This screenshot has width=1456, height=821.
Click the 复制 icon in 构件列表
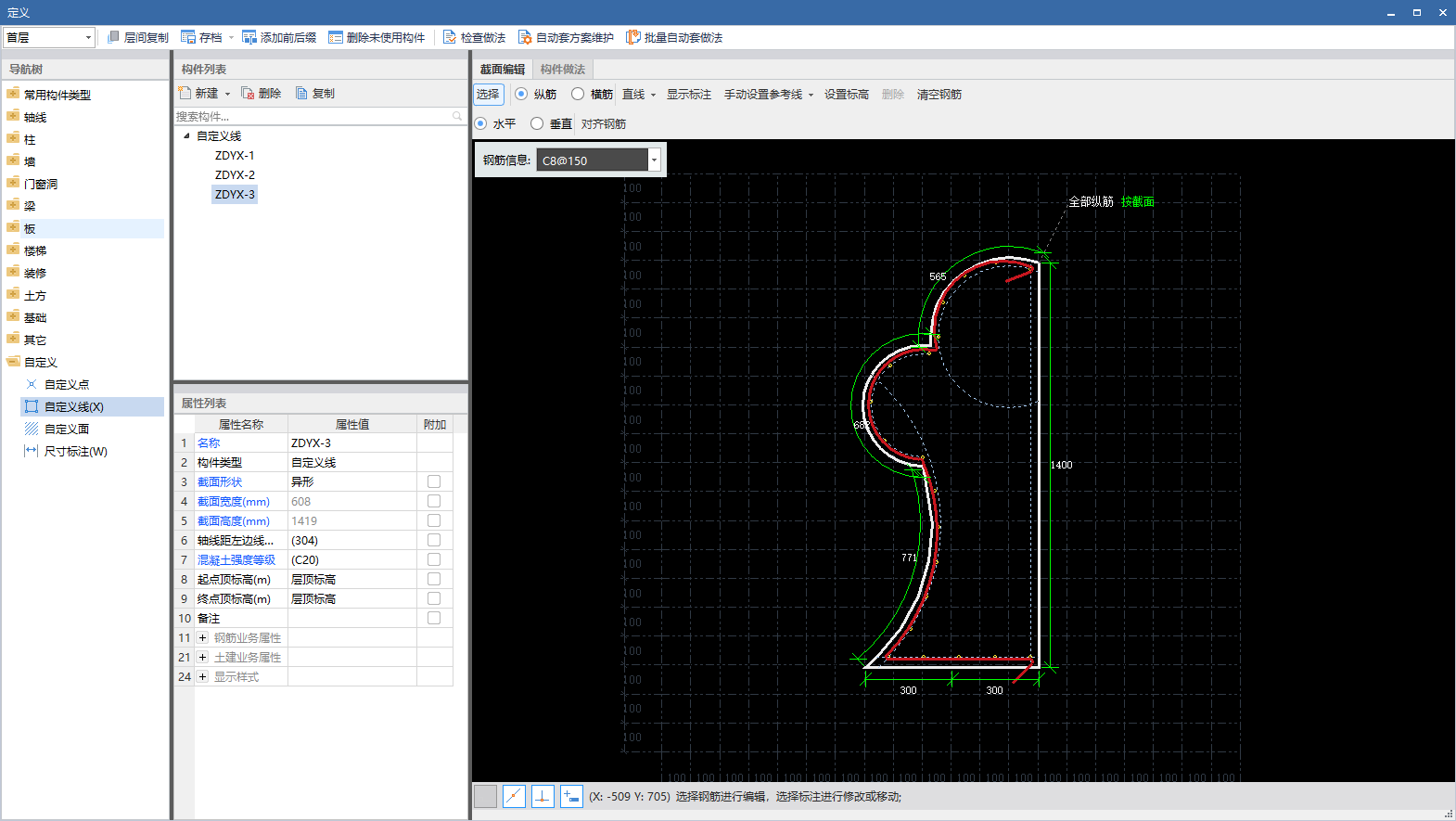tap(301, 93)
